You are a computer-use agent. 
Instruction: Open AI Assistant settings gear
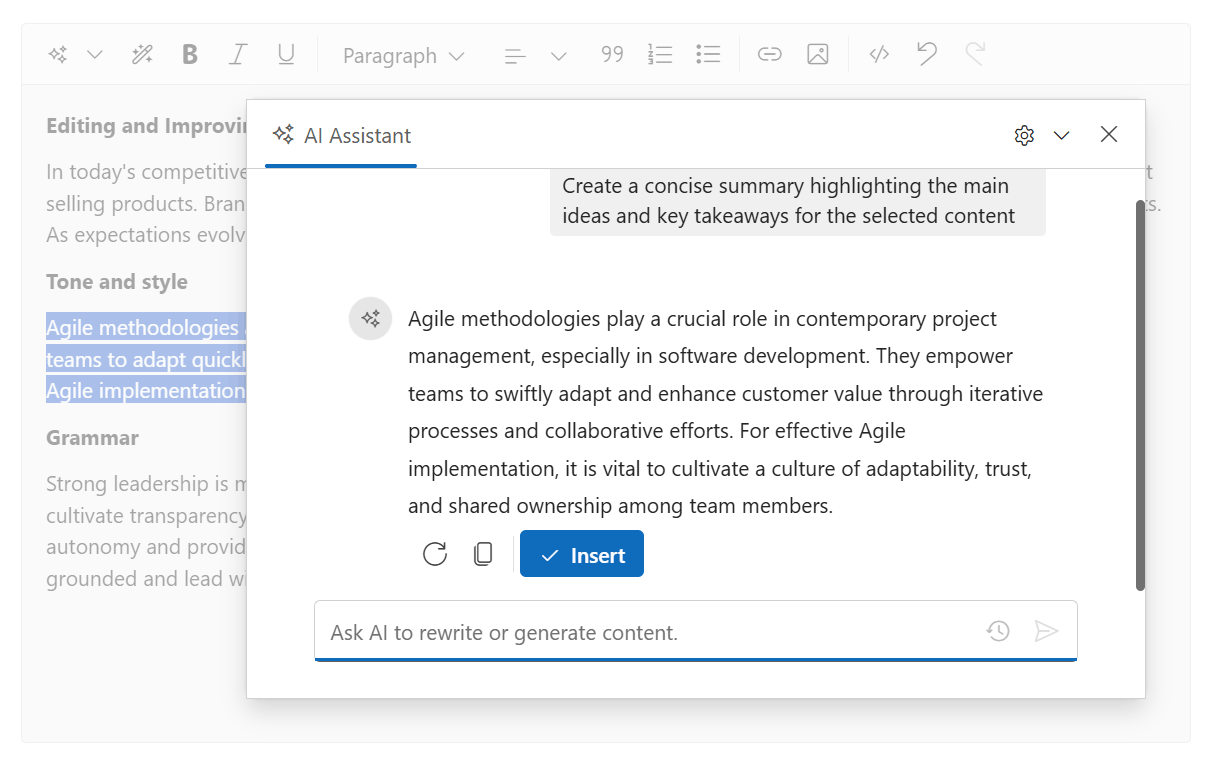[1024, 135]
